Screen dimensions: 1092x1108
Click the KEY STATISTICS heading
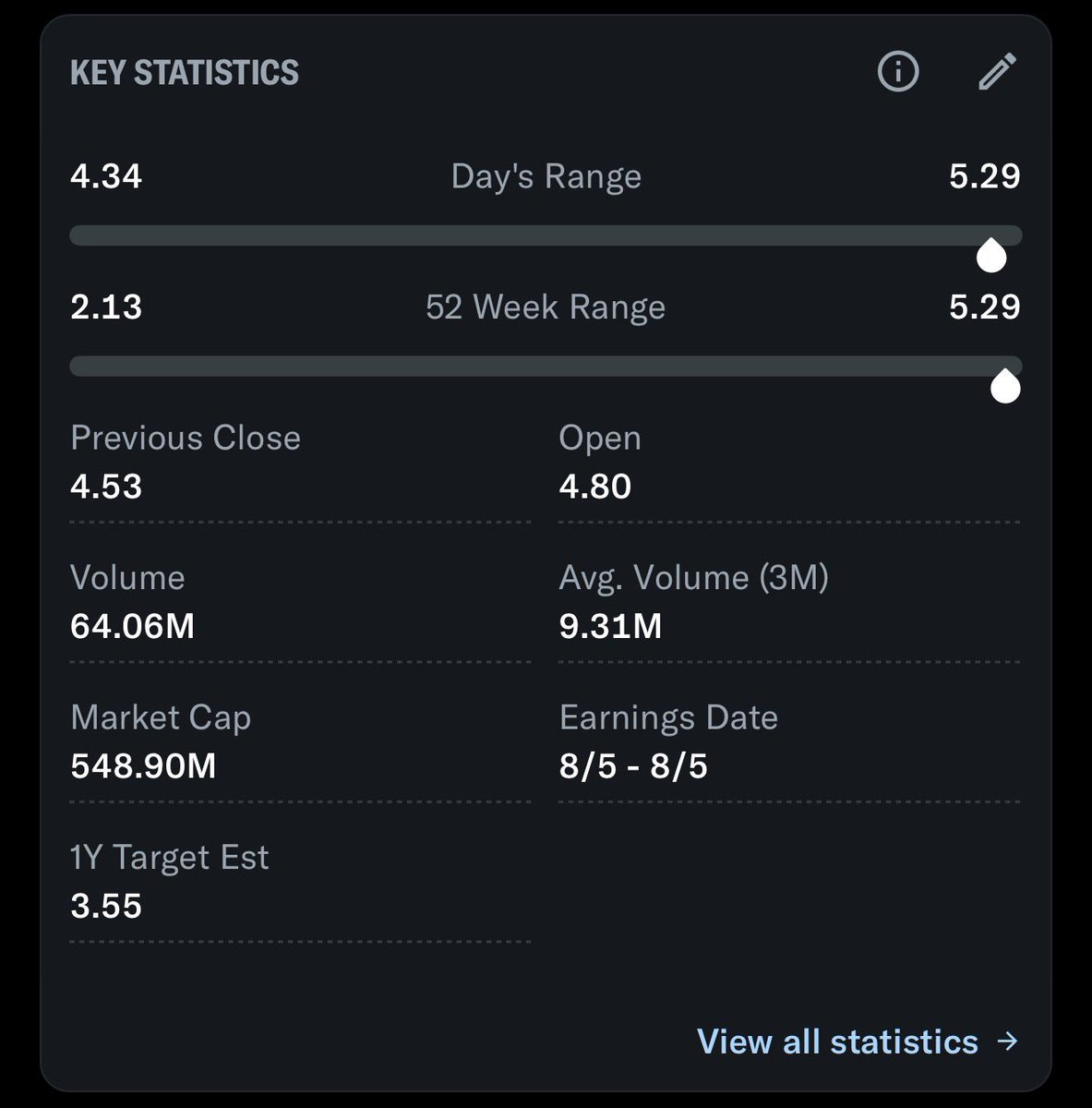tap(185, 72)
